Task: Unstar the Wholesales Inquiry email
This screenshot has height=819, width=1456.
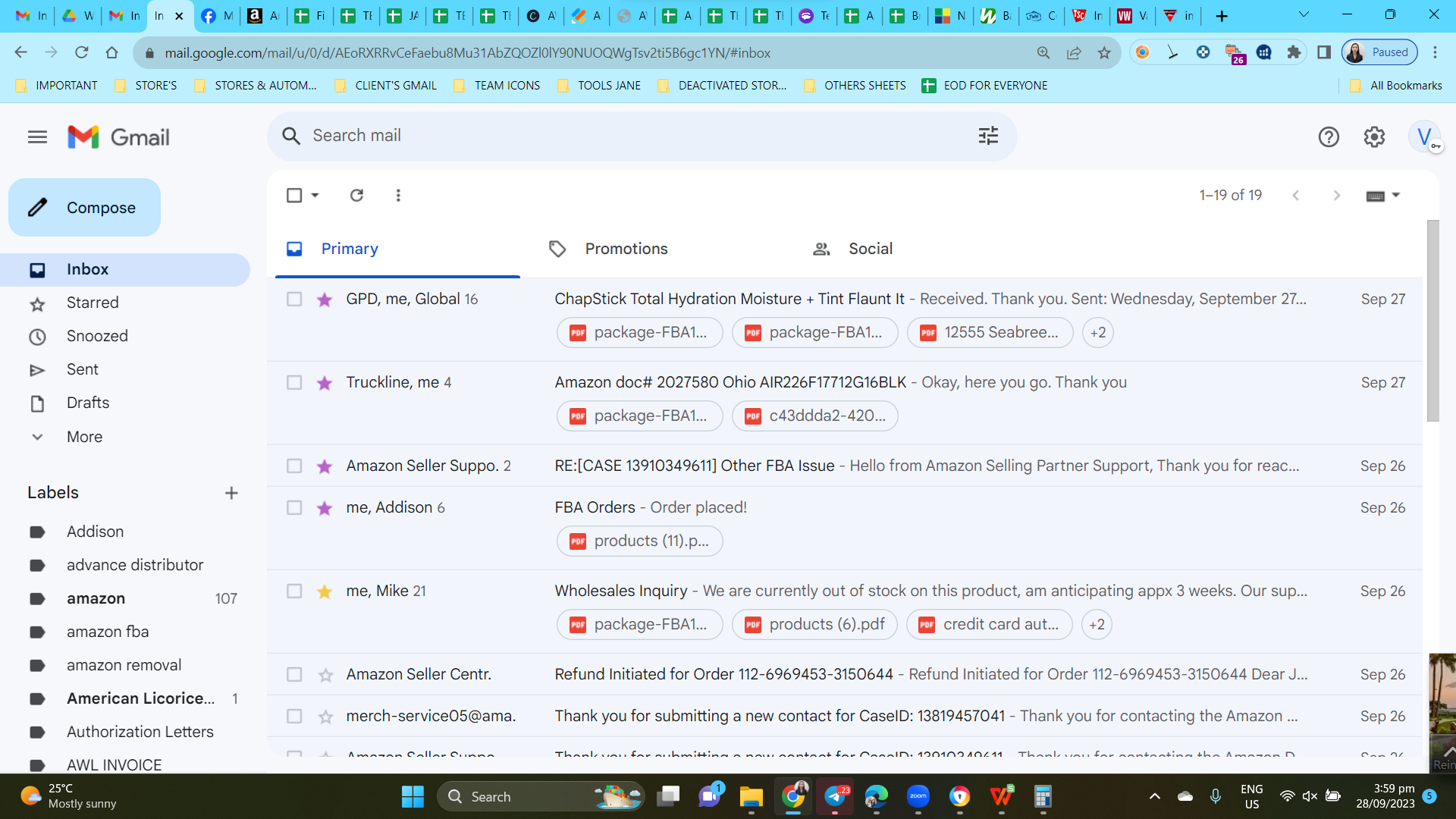Action: click(325, 591)
